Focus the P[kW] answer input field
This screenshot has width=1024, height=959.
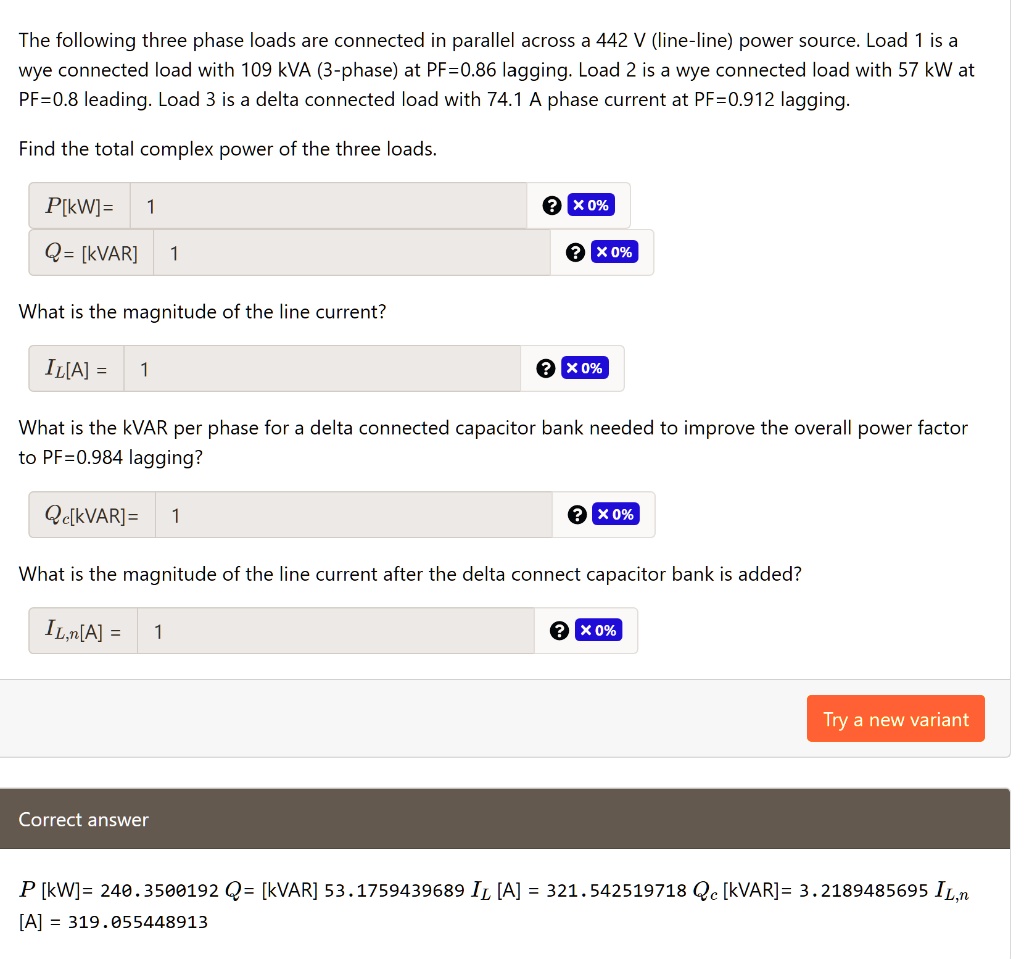(328, 206)
